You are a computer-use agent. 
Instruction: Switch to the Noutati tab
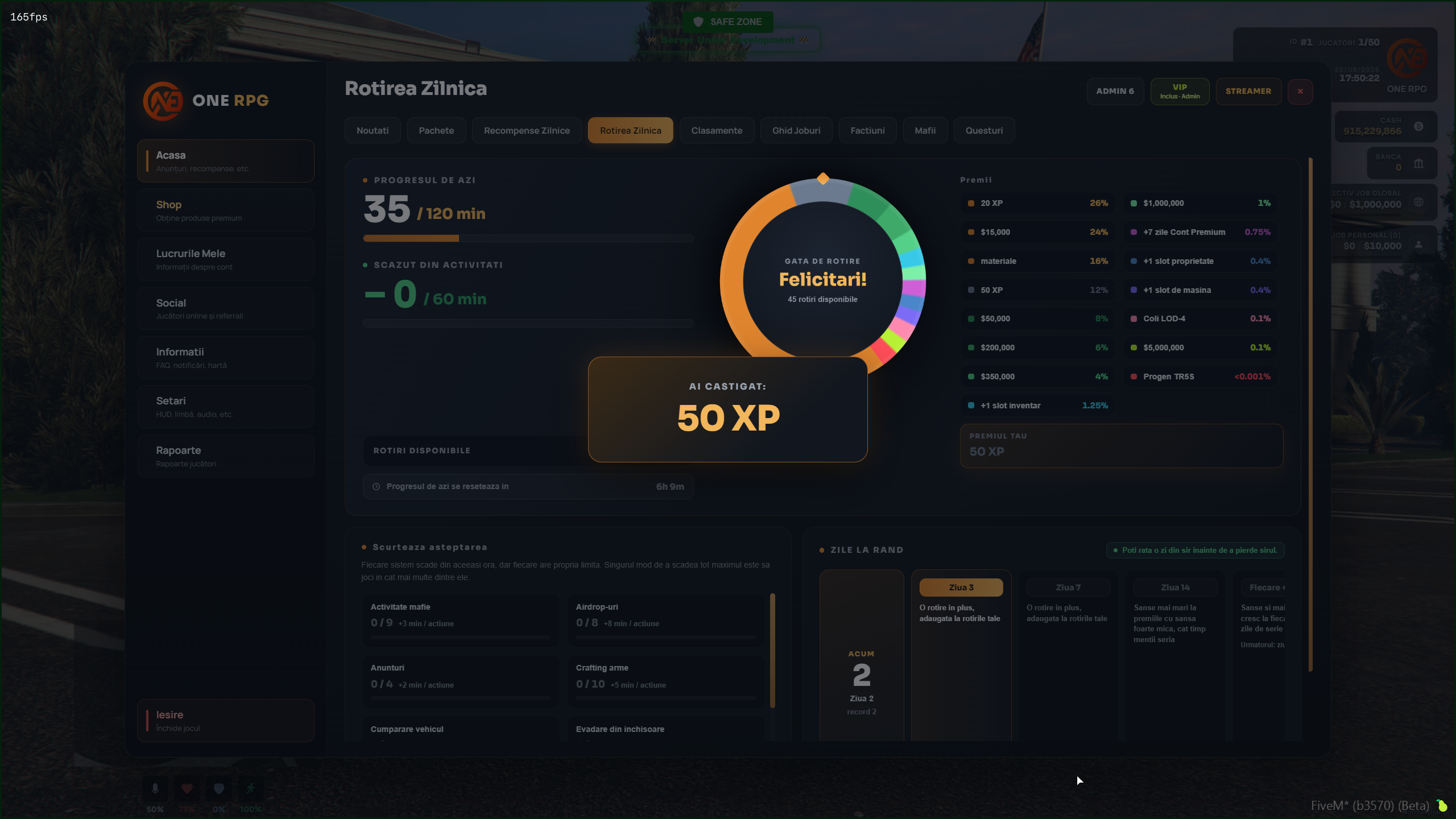pyautogui.click(x=373, y=130)
